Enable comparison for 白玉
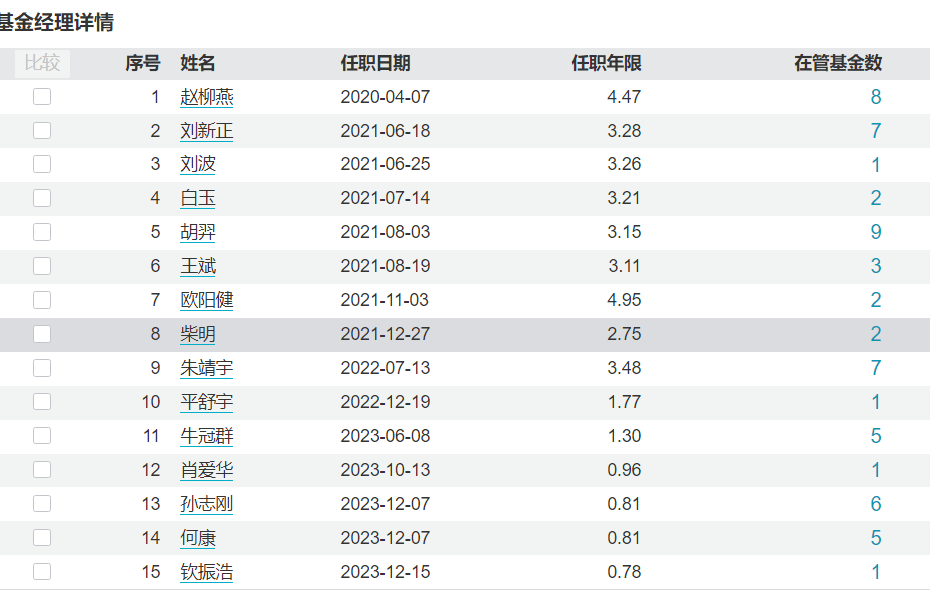The image size is (930, 598). (x=41, y=198)
